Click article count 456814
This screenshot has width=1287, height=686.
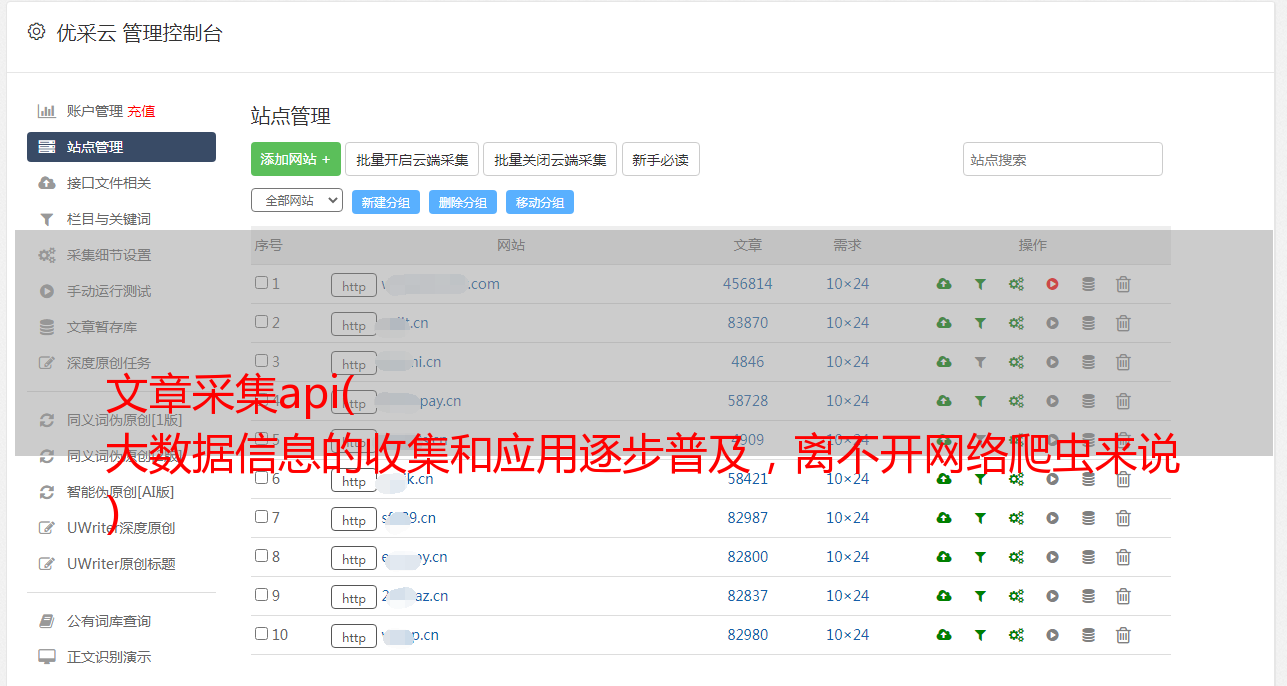(x=748, y=284)
